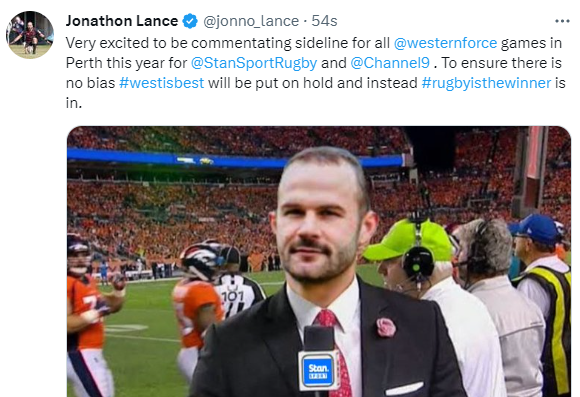
Task: Open the @Channel9 mention link
Action: [x=390, y=63]
